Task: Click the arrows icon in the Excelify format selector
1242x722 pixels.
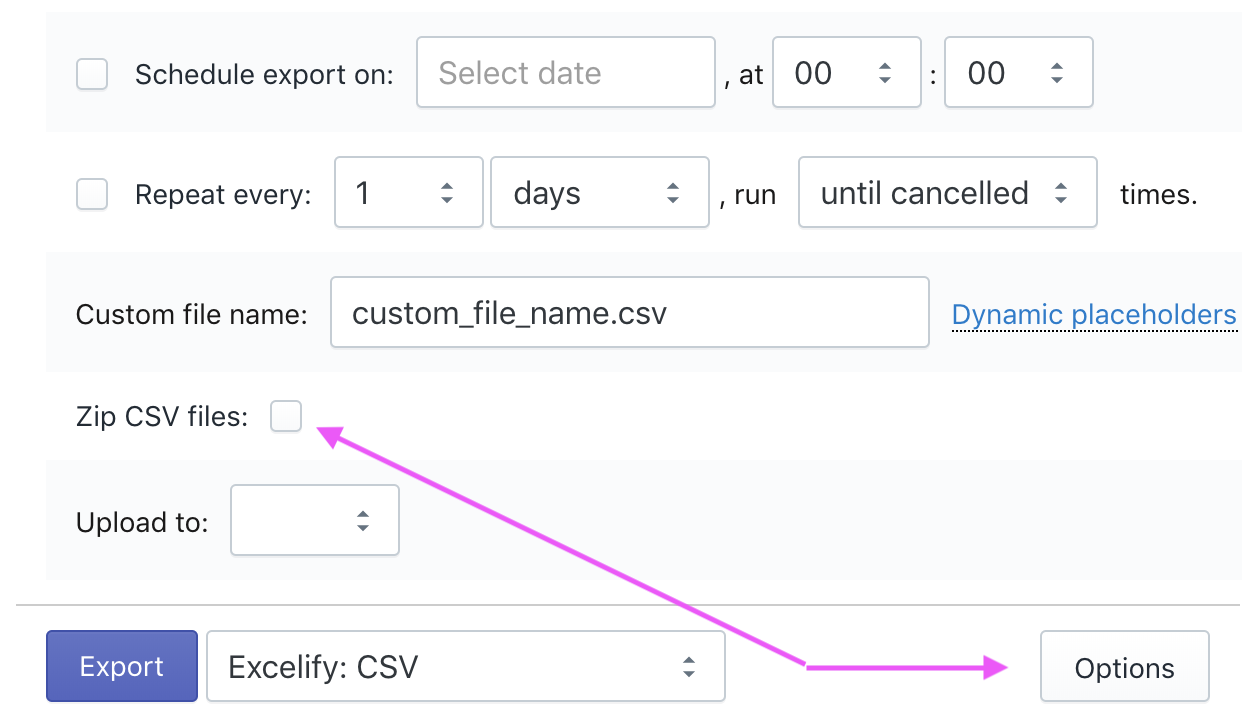Action: point(688,666)
